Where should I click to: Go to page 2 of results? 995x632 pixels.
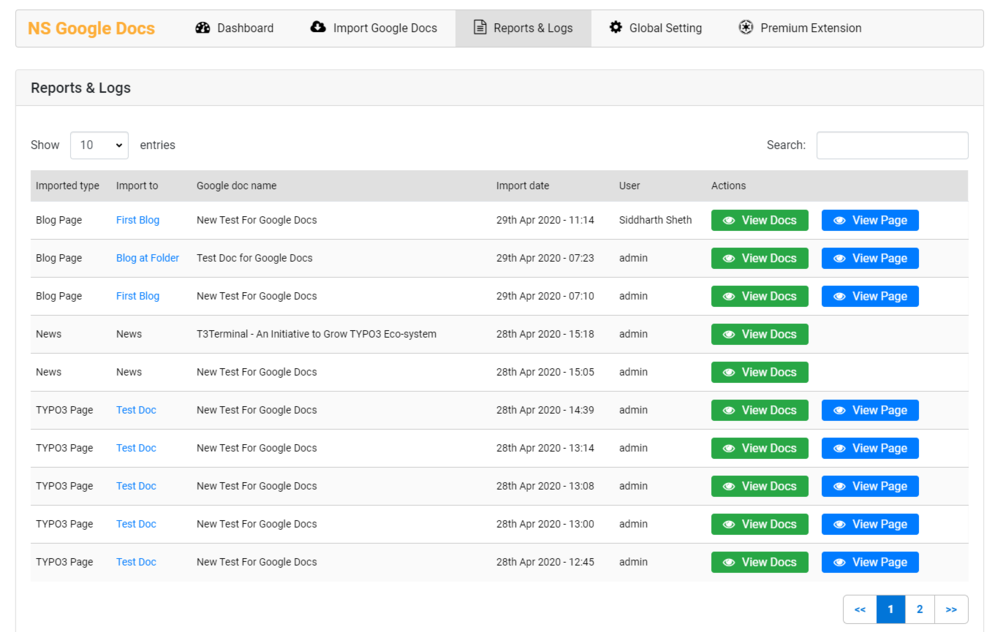919,609
